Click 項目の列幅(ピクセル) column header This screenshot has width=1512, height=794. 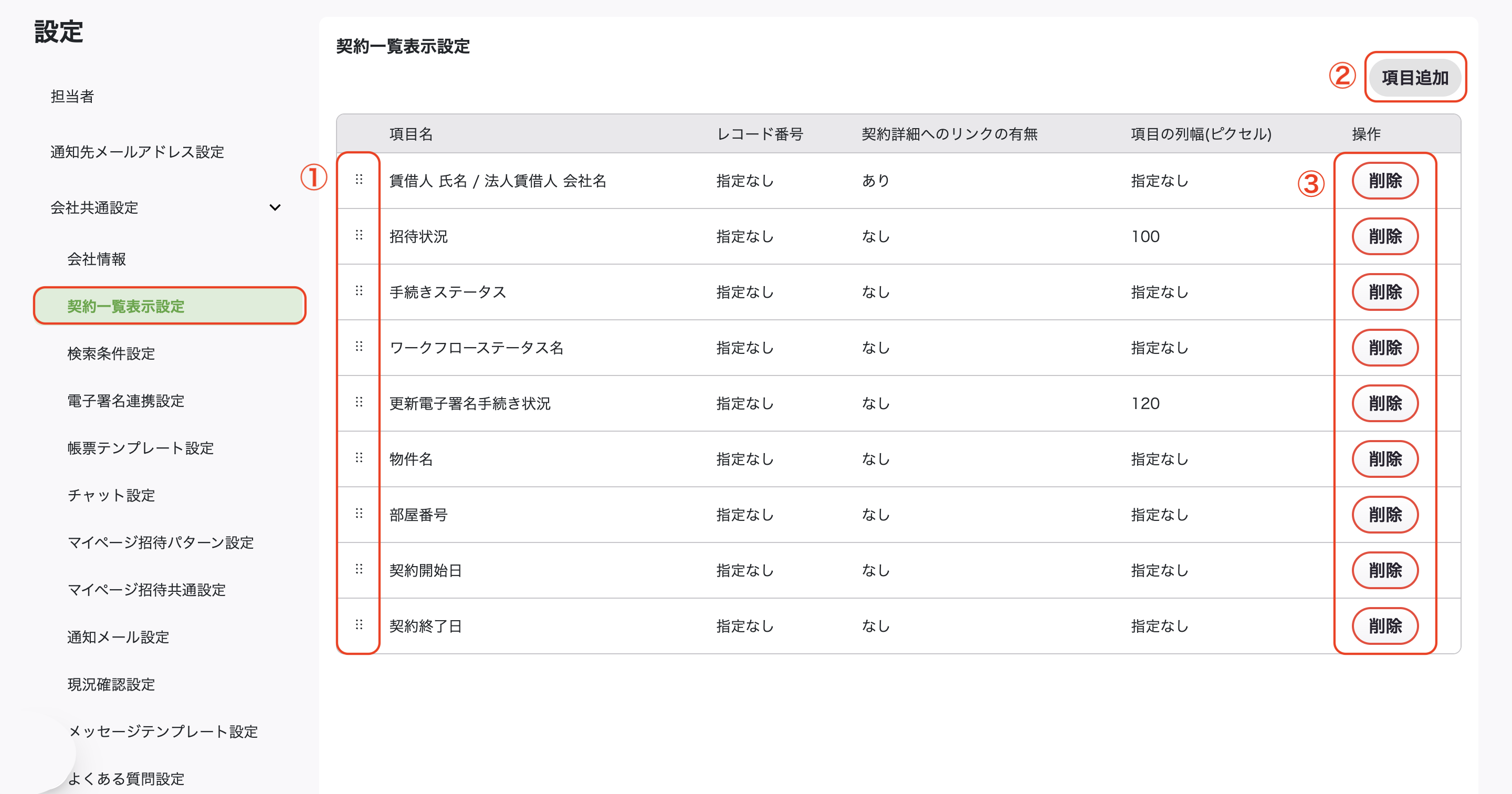coord(1201,134)
